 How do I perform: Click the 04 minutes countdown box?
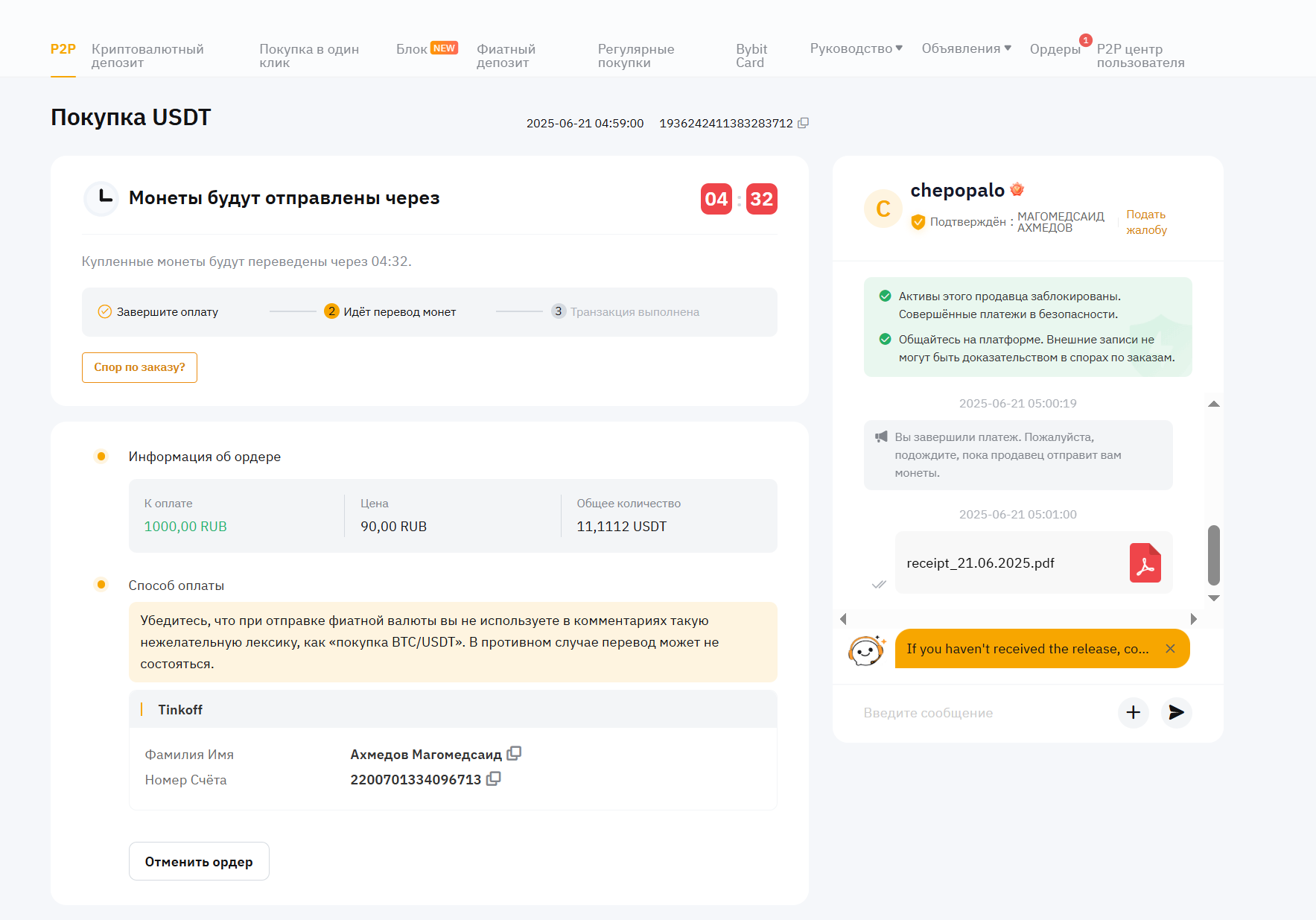point(716,199)
